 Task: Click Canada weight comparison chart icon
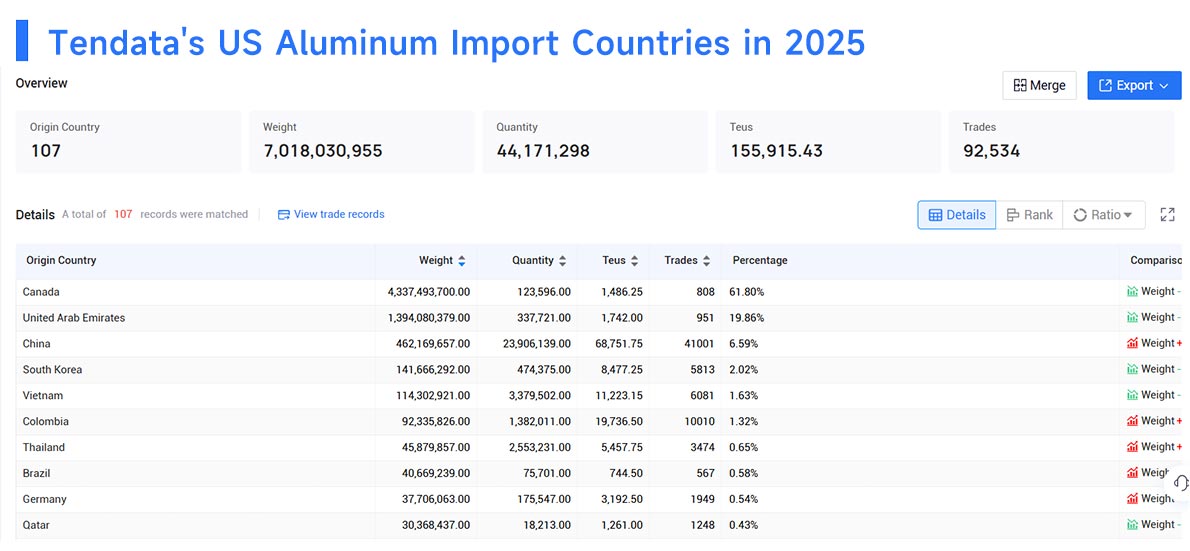pyautogui.click(x=1132, y=291)
